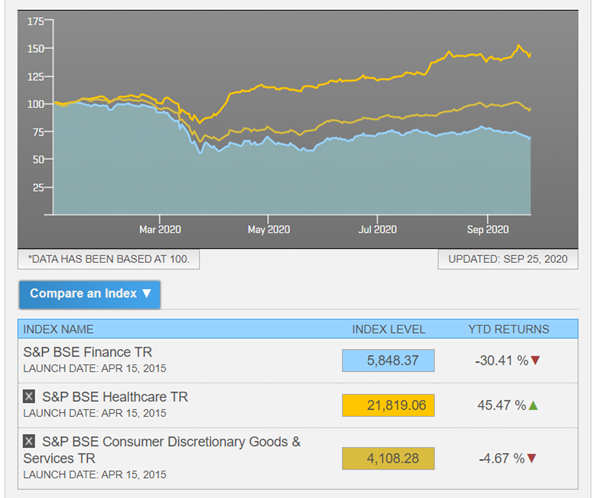This screenshot has height=498, width=602.
Task: Click the blue 5,848.37 index level swatch
Action: (x=388, y=360)
